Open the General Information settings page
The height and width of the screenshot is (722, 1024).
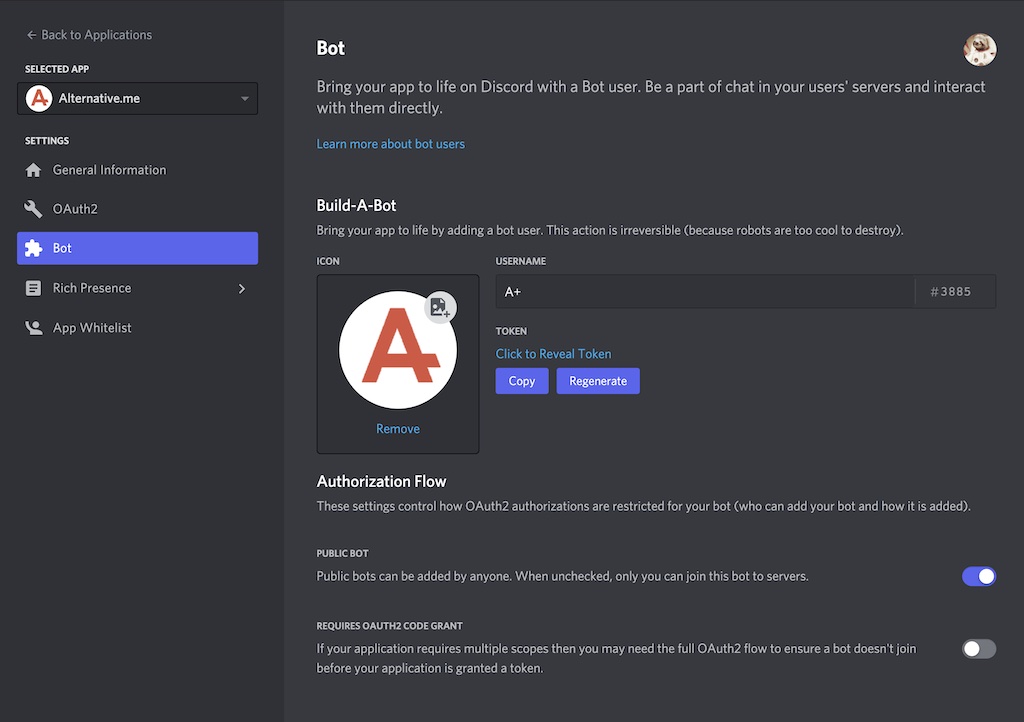[x=108, y=169]
